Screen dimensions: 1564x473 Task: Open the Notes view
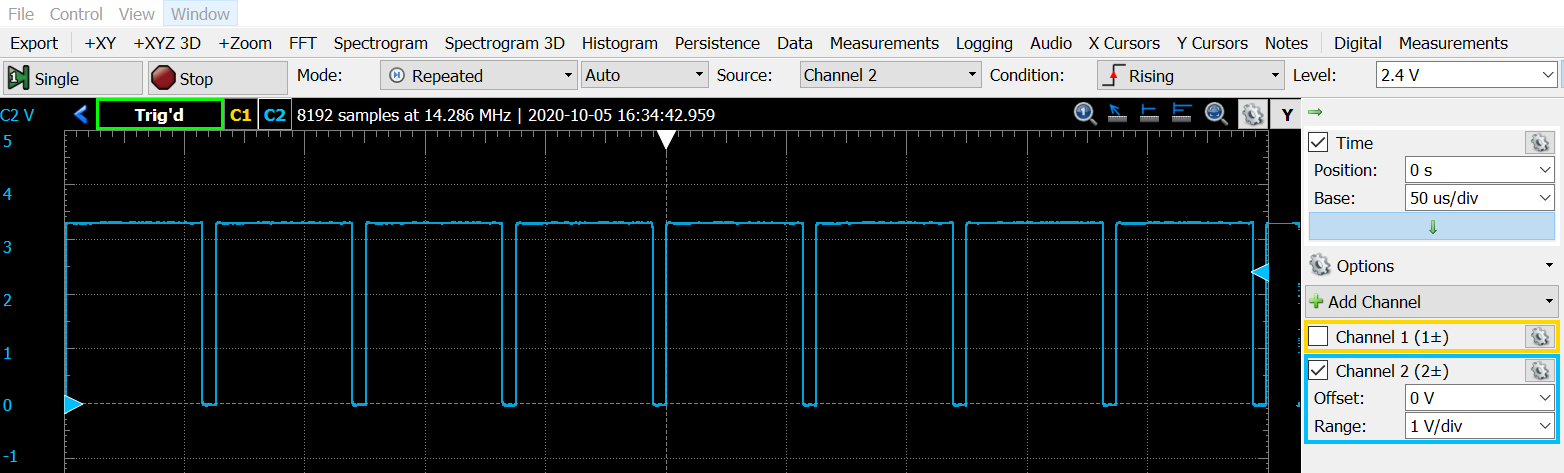tap(1286, 43)
